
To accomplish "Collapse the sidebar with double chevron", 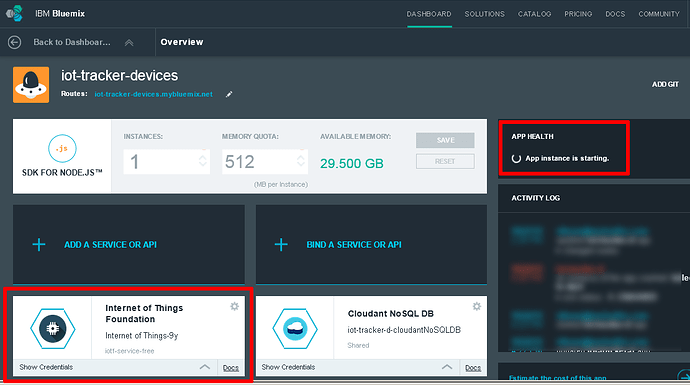I will [x=129, y=43].
